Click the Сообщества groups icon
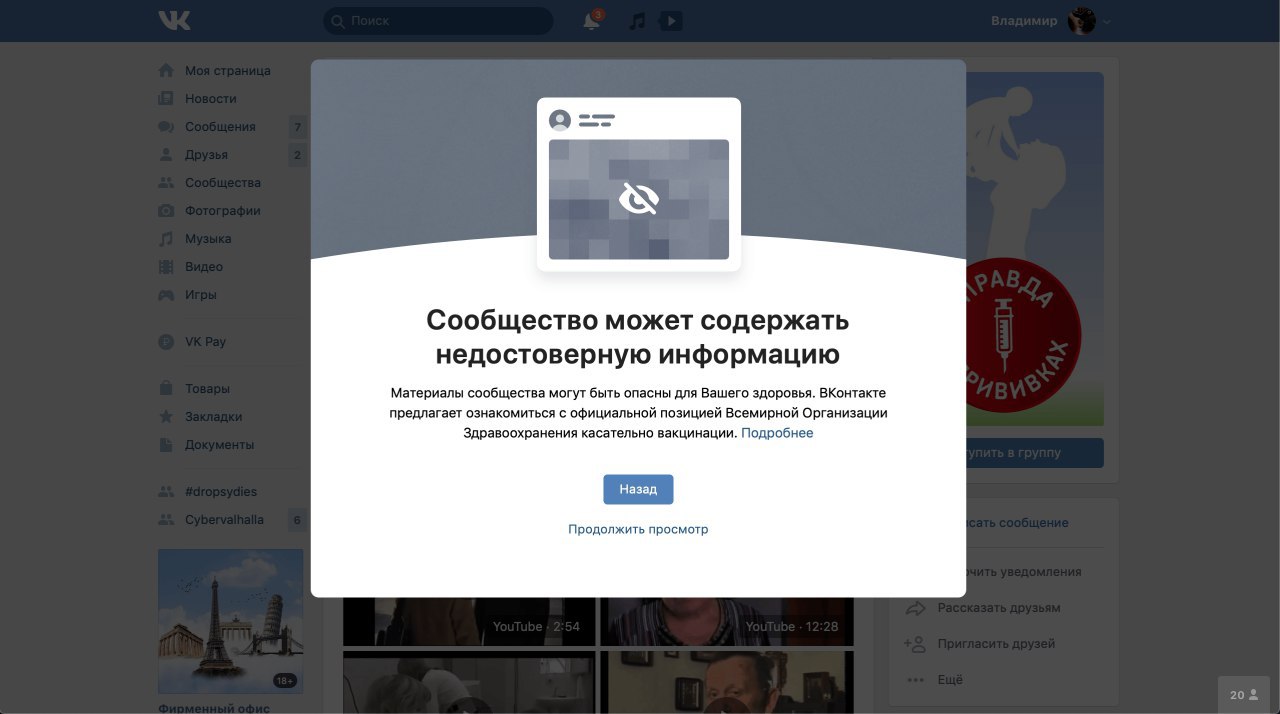The image size is (1280, 714). pyautogui.click(x=166, y=183)
